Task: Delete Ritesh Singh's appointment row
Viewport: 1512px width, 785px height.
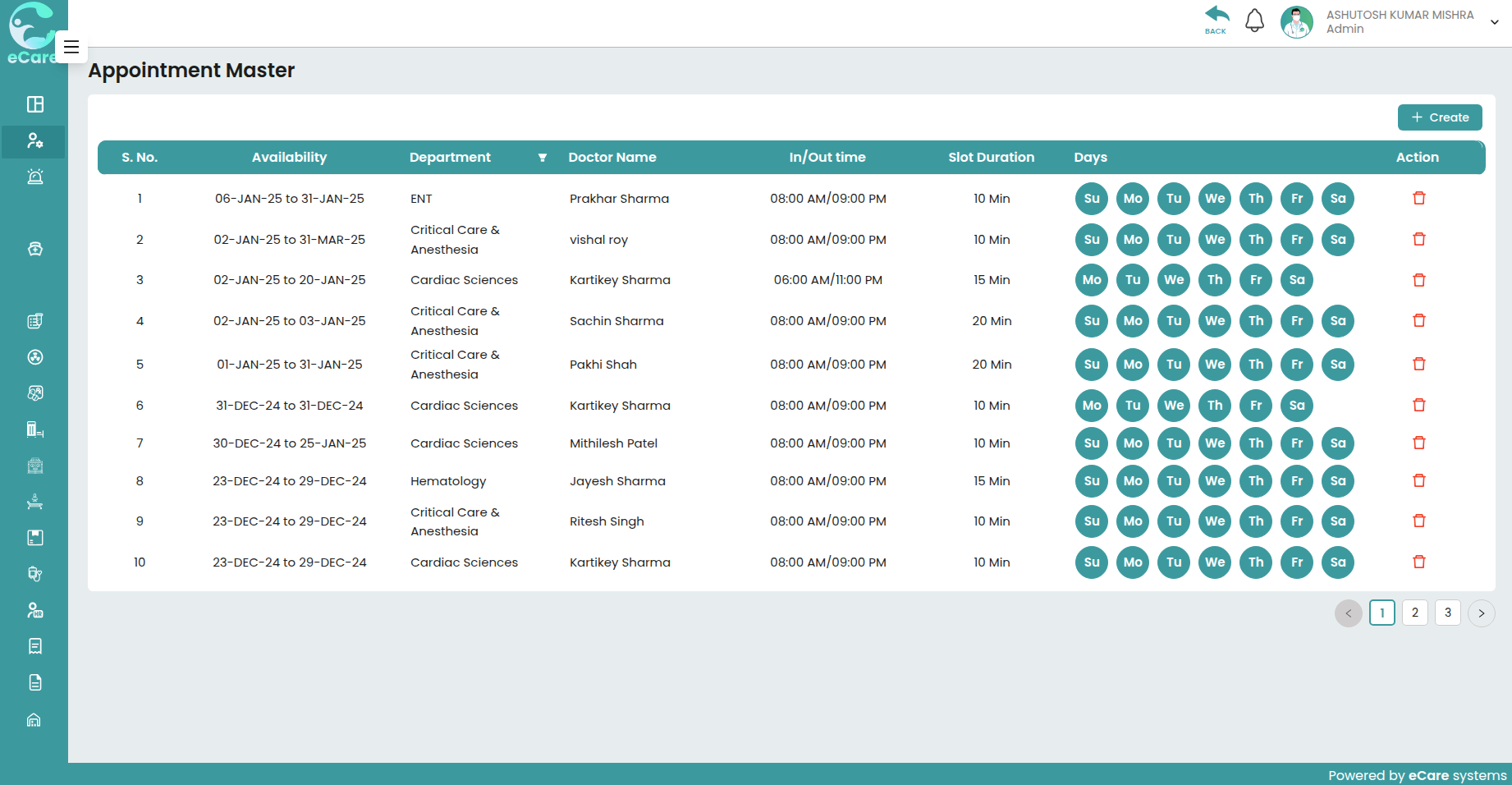Action: pyautogui.click(x=1418, y=521)
